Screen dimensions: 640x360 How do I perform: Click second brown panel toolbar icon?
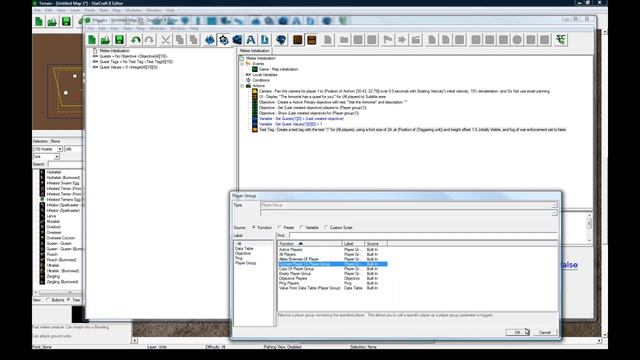coord(311,40)
